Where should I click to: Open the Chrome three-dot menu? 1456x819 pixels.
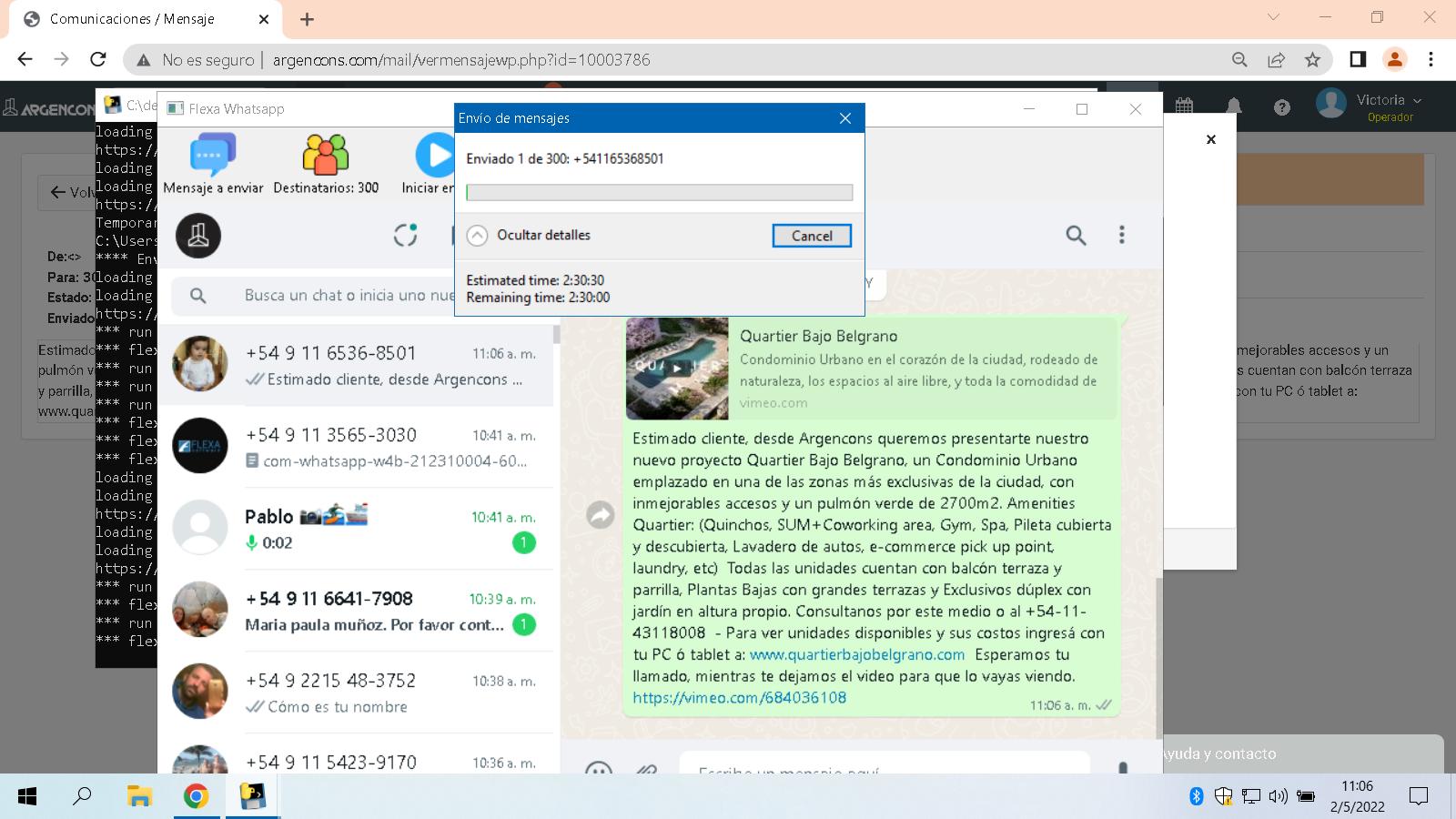click(1431, 60)
